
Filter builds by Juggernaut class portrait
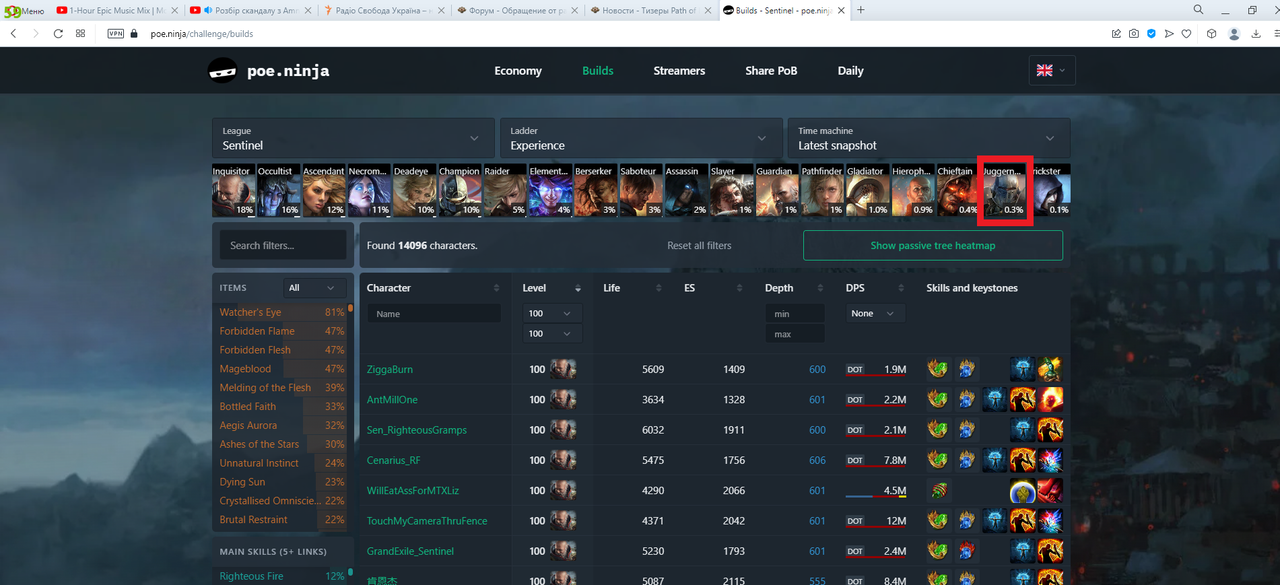pos(1004,190)
